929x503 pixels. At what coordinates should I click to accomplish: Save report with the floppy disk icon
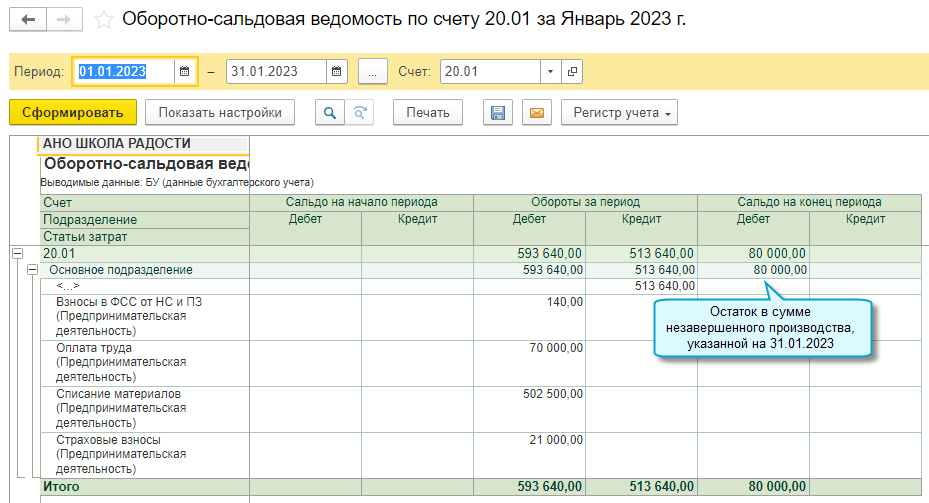pos(498,113)
